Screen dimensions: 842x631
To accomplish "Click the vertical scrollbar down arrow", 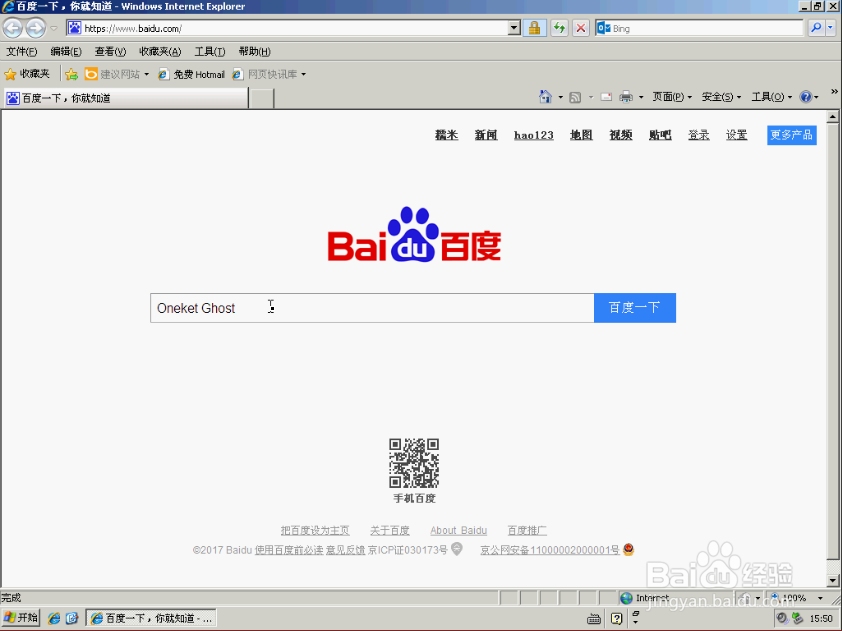I will 833,581.
